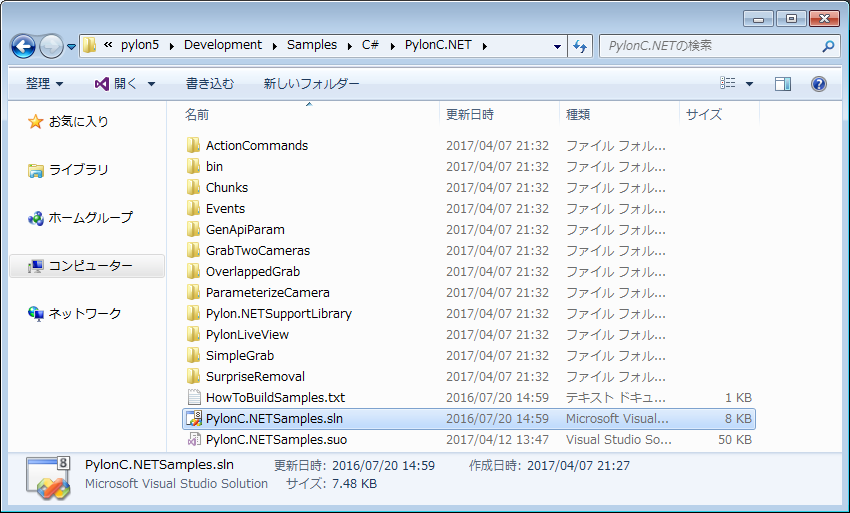Click the Chunks folder icon
This screenshot has height=513, width=850.
click(x=194, y=187)
